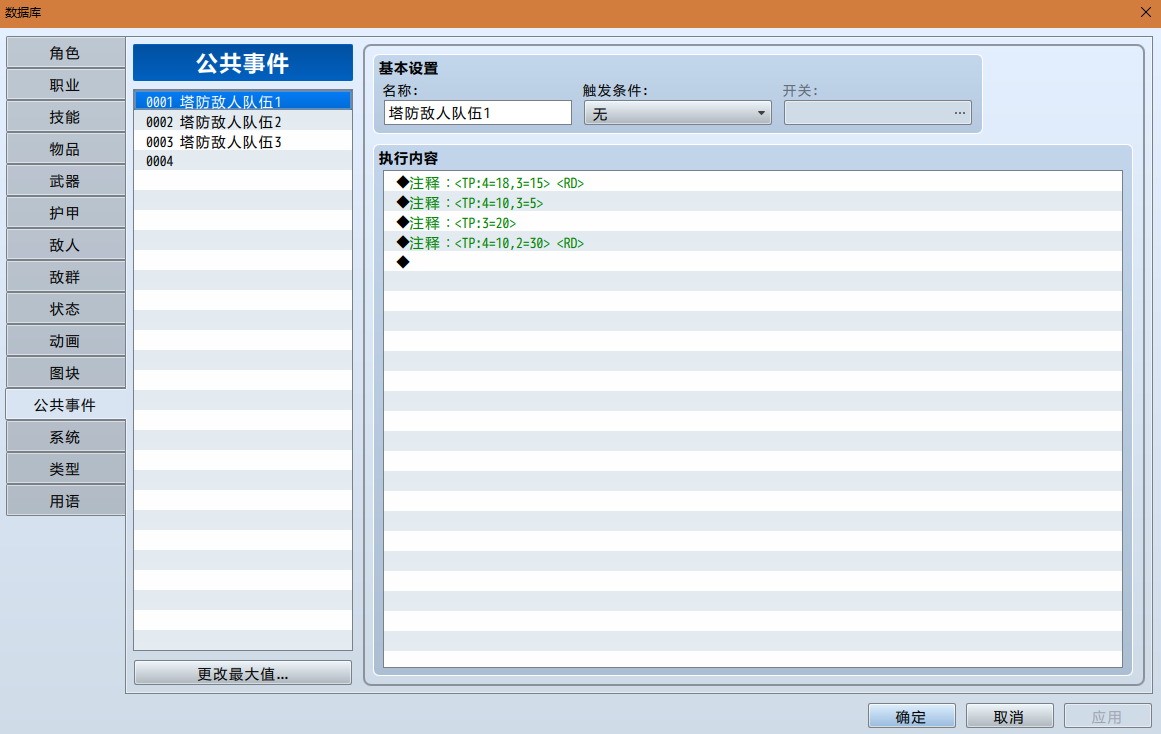Image resolution: width=1161 pixels, height=734 pixels.
Task: Open the 图块 tab
Action: [65, 373]
